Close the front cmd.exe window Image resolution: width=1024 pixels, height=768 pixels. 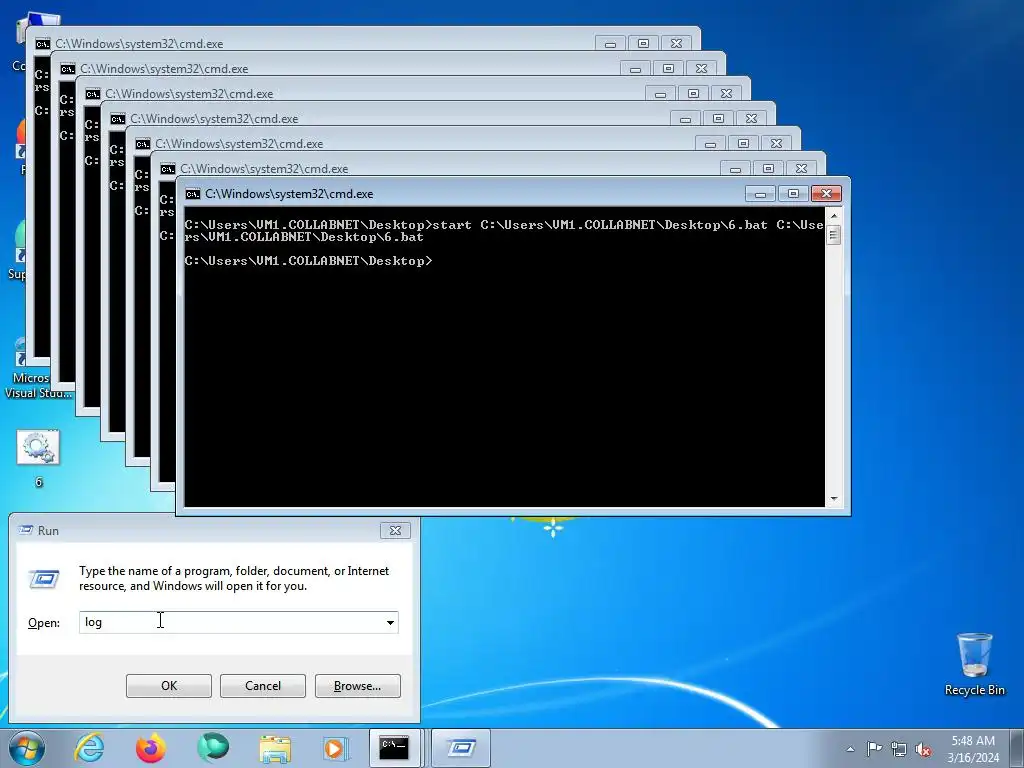point(826,194)
